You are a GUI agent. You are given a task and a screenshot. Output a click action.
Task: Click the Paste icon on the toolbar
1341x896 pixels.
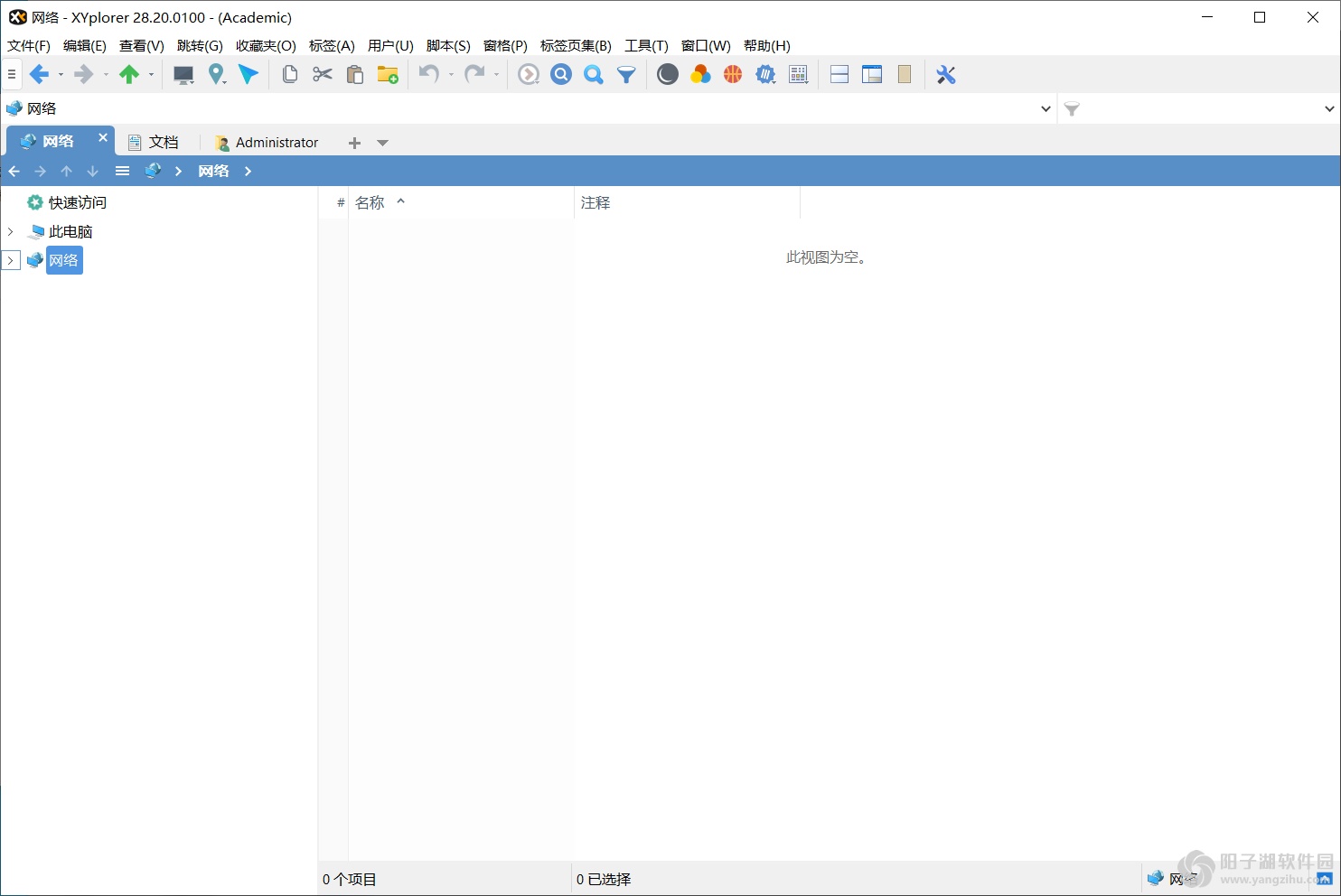coord(354,74)
